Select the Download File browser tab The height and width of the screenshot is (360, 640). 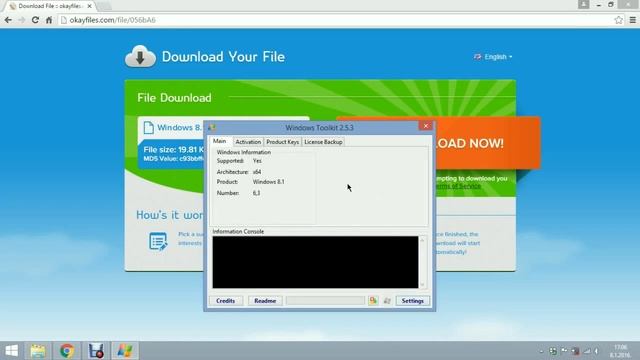pos(49,6)
